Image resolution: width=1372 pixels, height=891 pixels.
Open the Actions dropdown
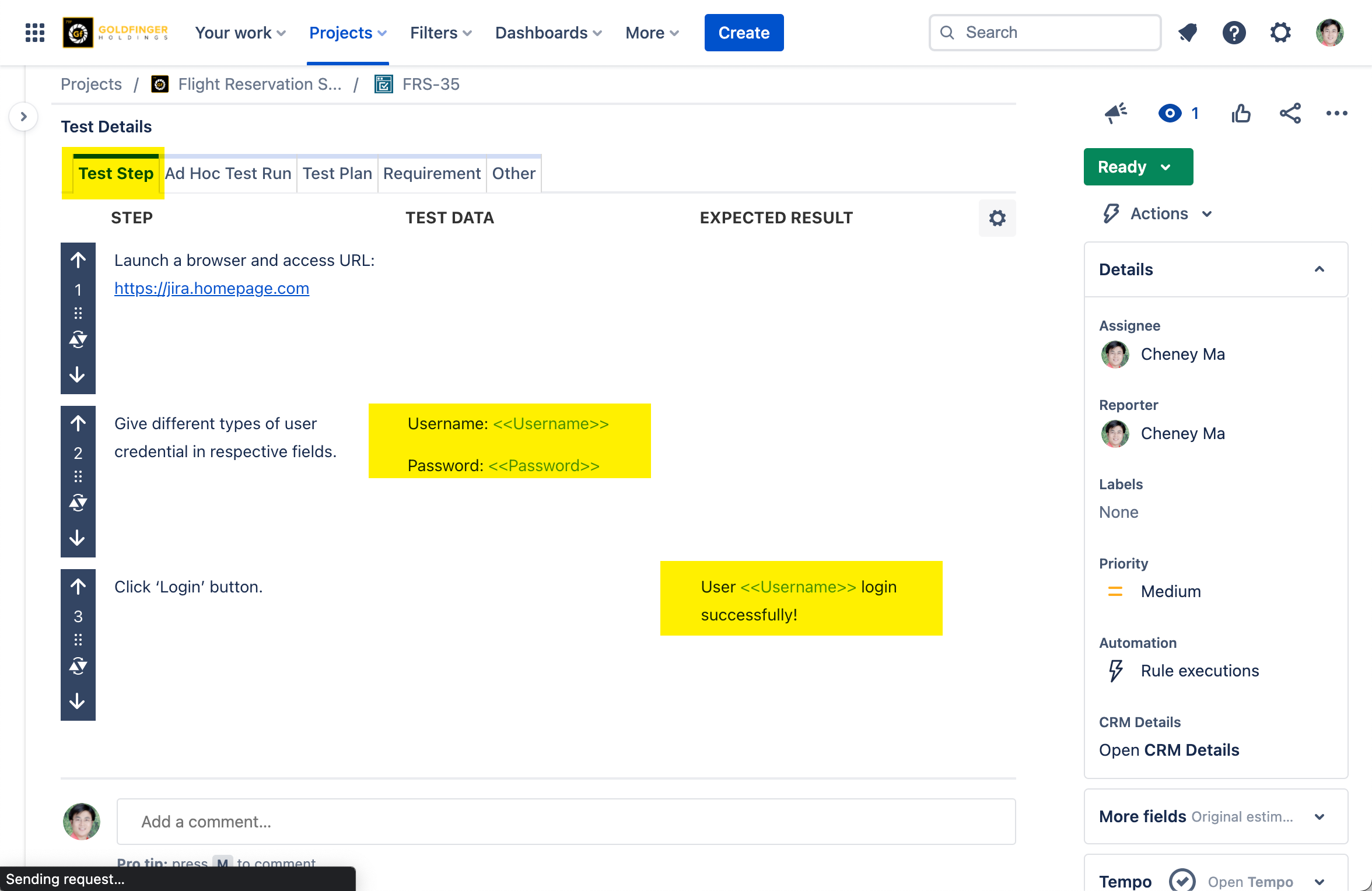coord(1158,214)
